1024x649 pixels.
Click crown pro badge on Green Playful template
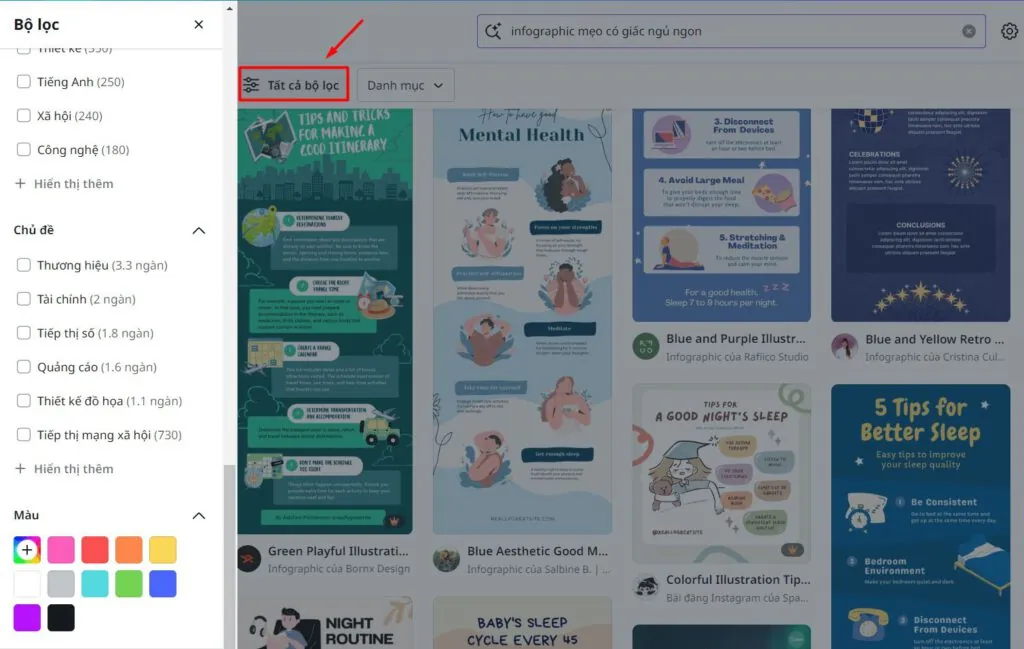click(x=394, y=520)
